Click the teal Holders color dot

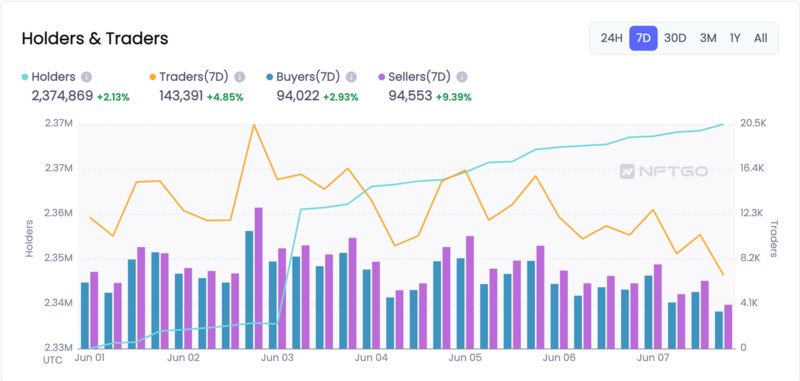click(24, 77)
